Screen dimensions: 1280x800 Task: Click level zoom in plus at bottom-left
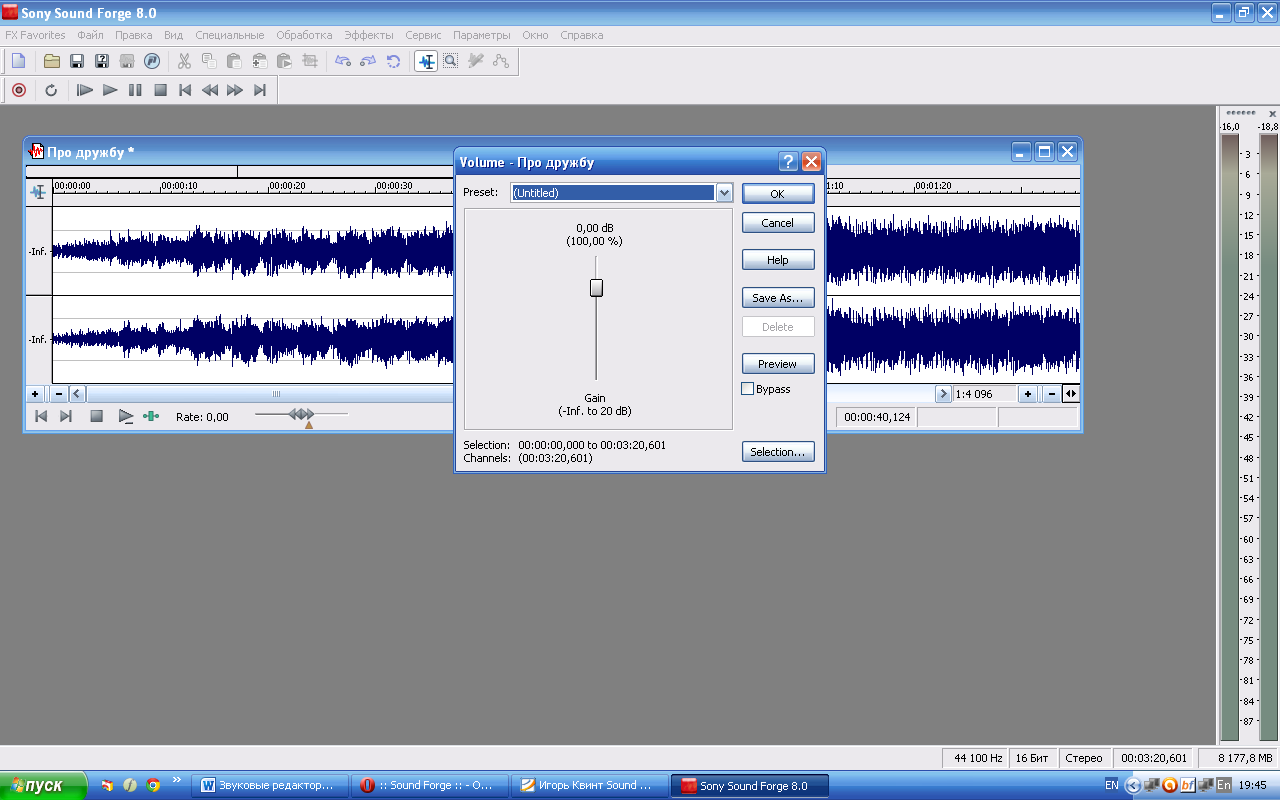(x=35, y=394)
